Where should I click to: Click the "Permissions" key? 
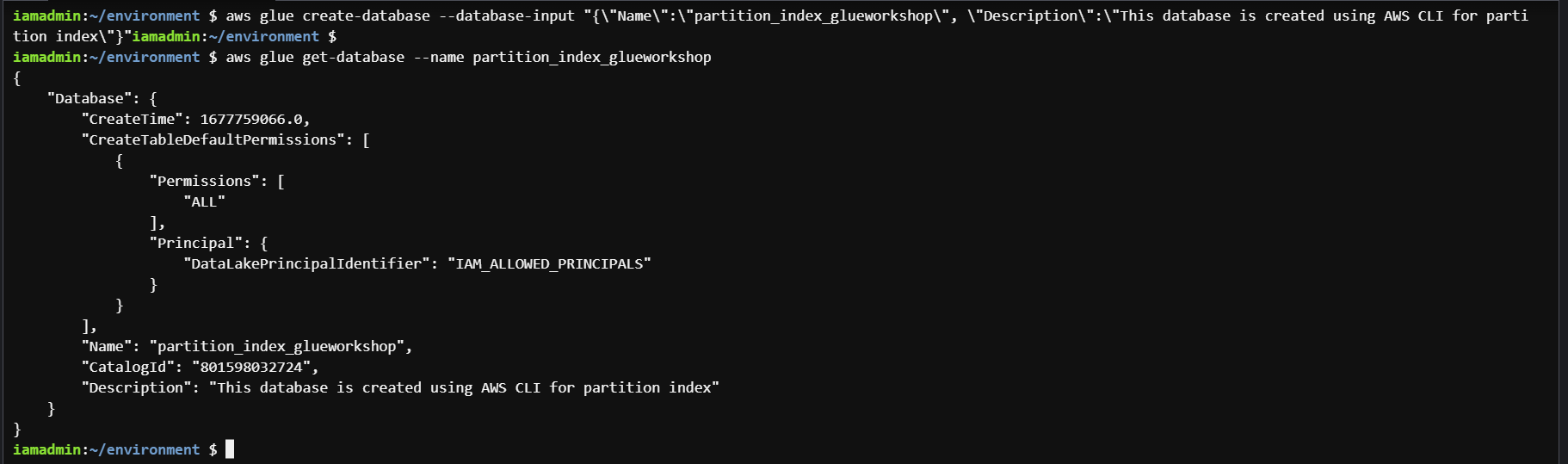tap(204, 181)
